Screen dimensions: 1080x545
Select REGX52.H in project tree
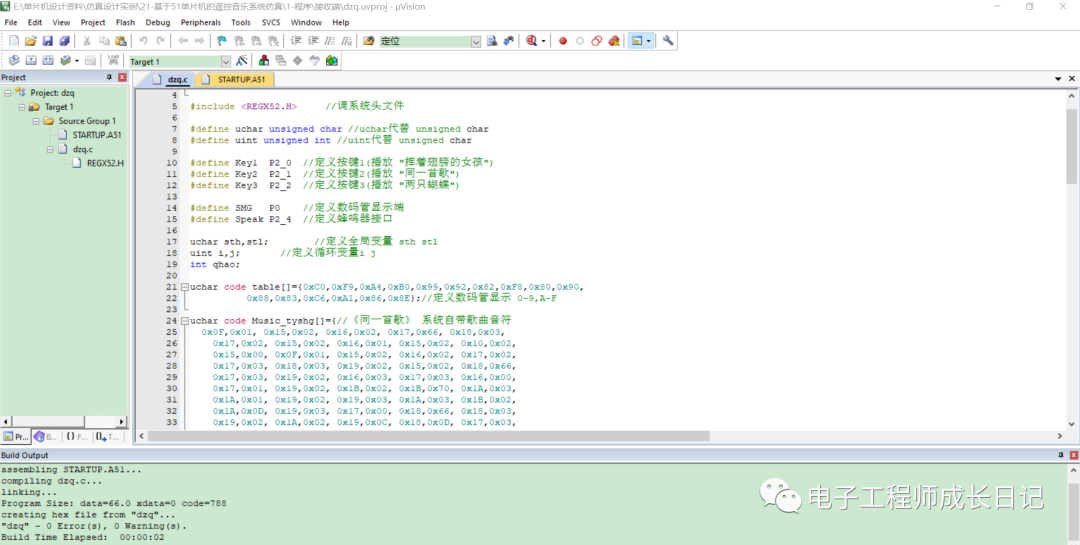pos(105,162)
